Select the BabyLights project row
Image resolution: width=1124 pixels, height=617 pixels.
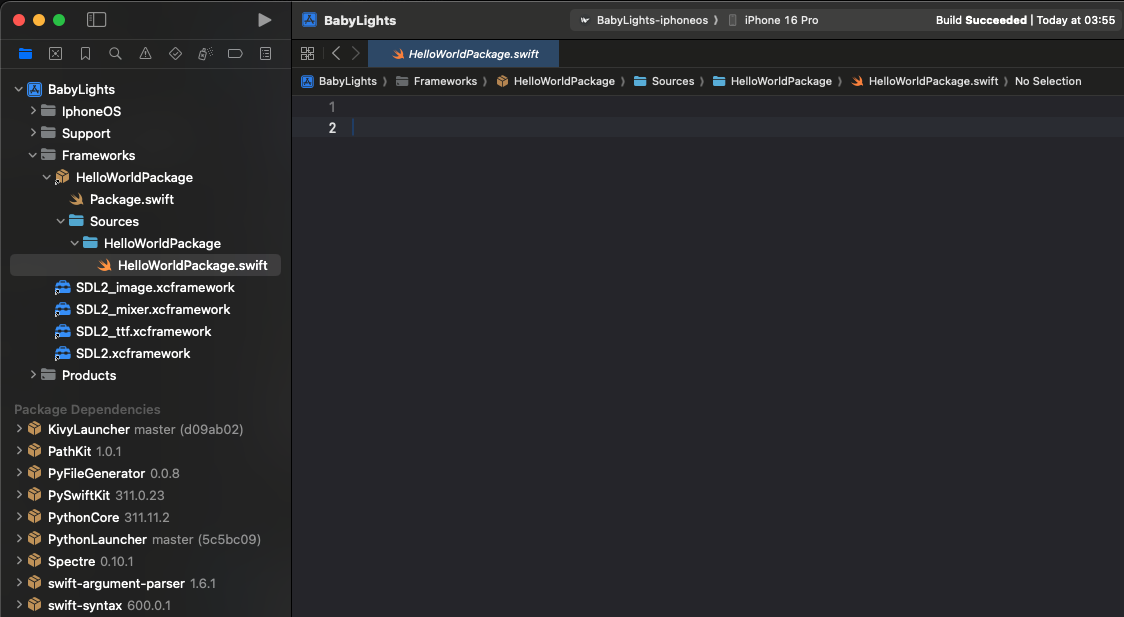click(x=146, y=90)
